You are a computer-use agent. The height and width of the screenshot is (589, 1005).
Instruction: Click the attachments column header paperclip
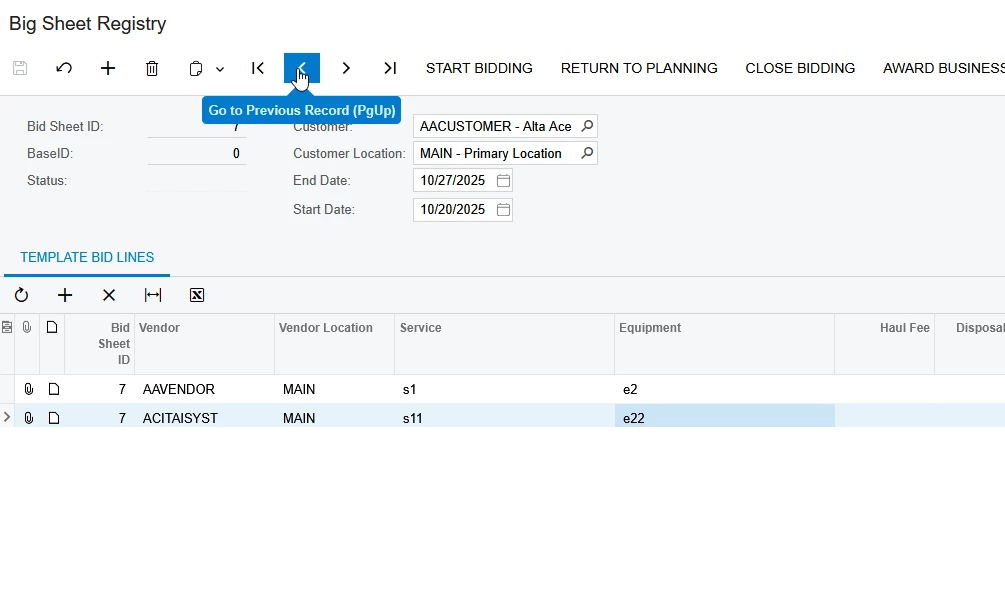pos(27,328)
